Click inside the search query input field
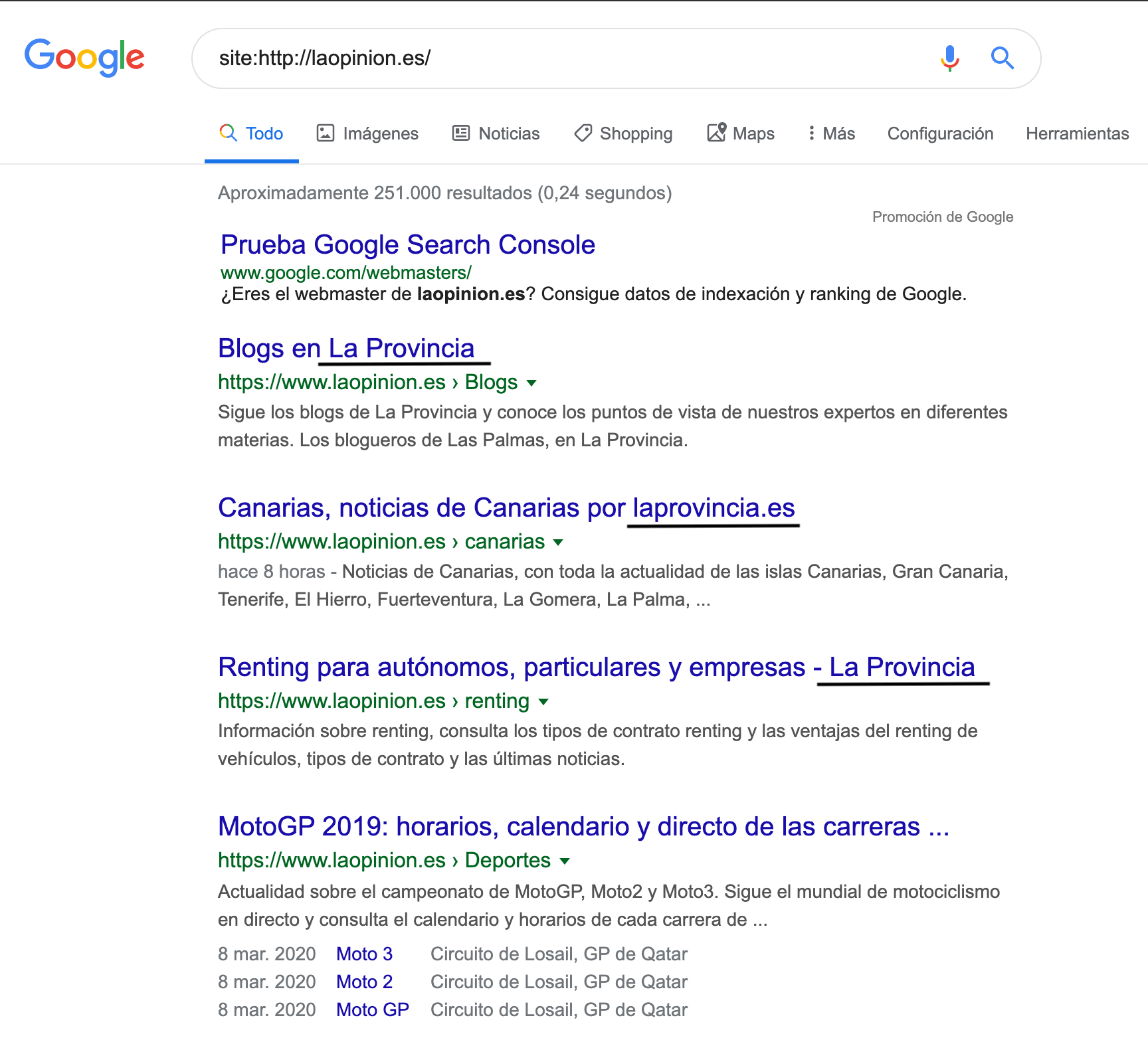This screenshot has height=1044, width=1148. coord(565,58)
